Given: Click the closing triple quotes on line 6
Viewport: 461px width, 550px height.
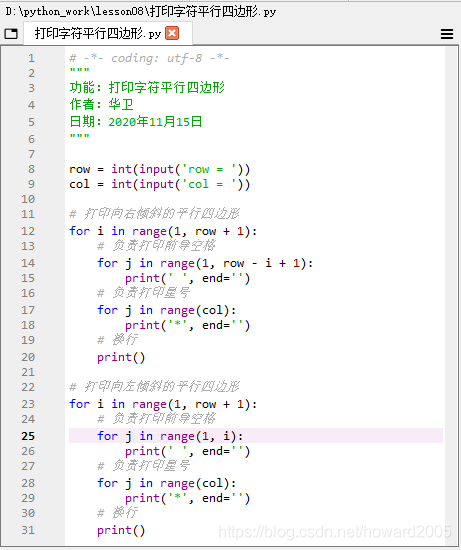Looking at the screenshot, I should (80, 137).
